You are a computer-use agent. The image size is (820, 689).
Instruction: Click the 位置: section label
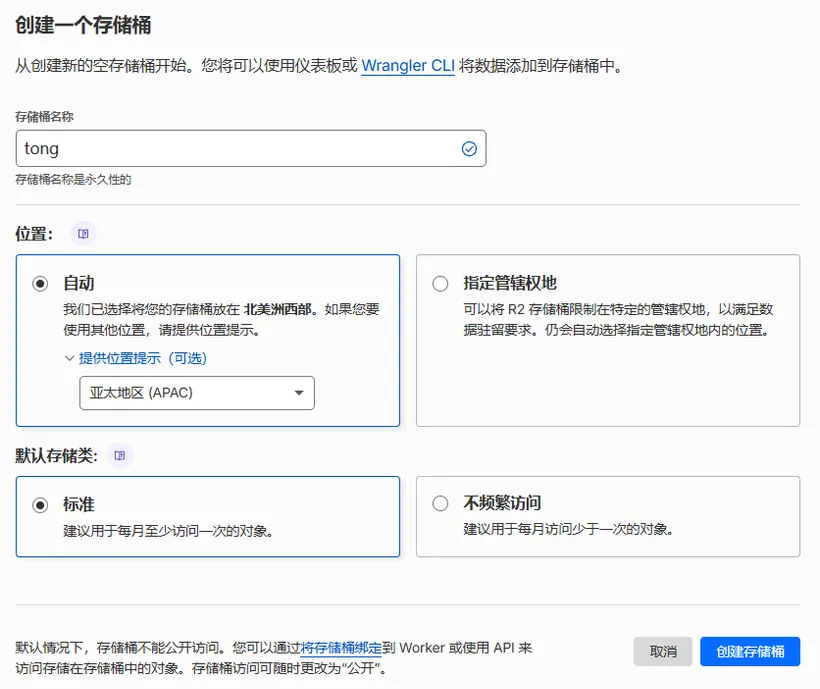pos(35,234)
